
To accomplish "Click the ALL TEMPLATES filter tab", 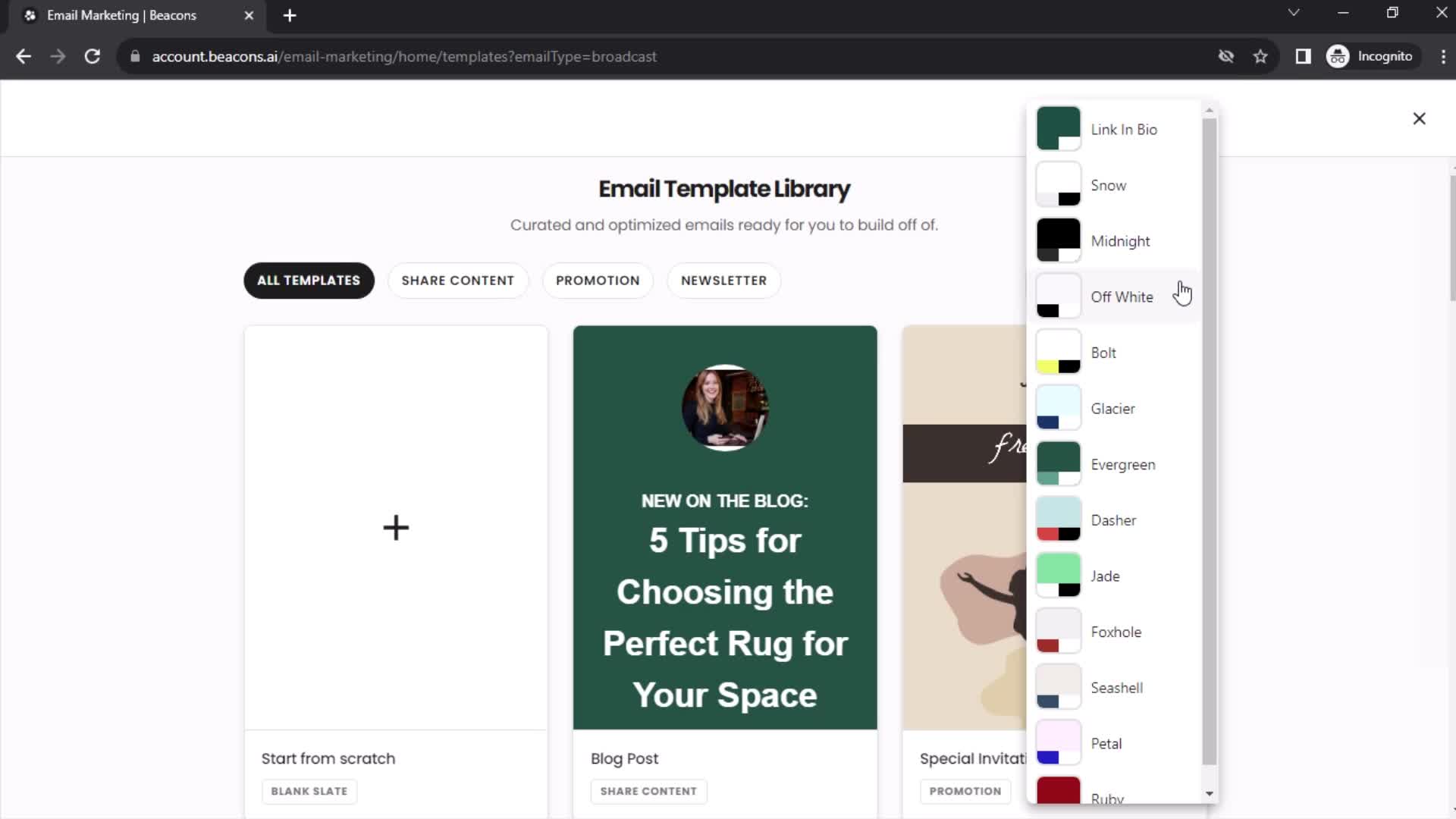I will pyautogui.click(x=309, y=281).
